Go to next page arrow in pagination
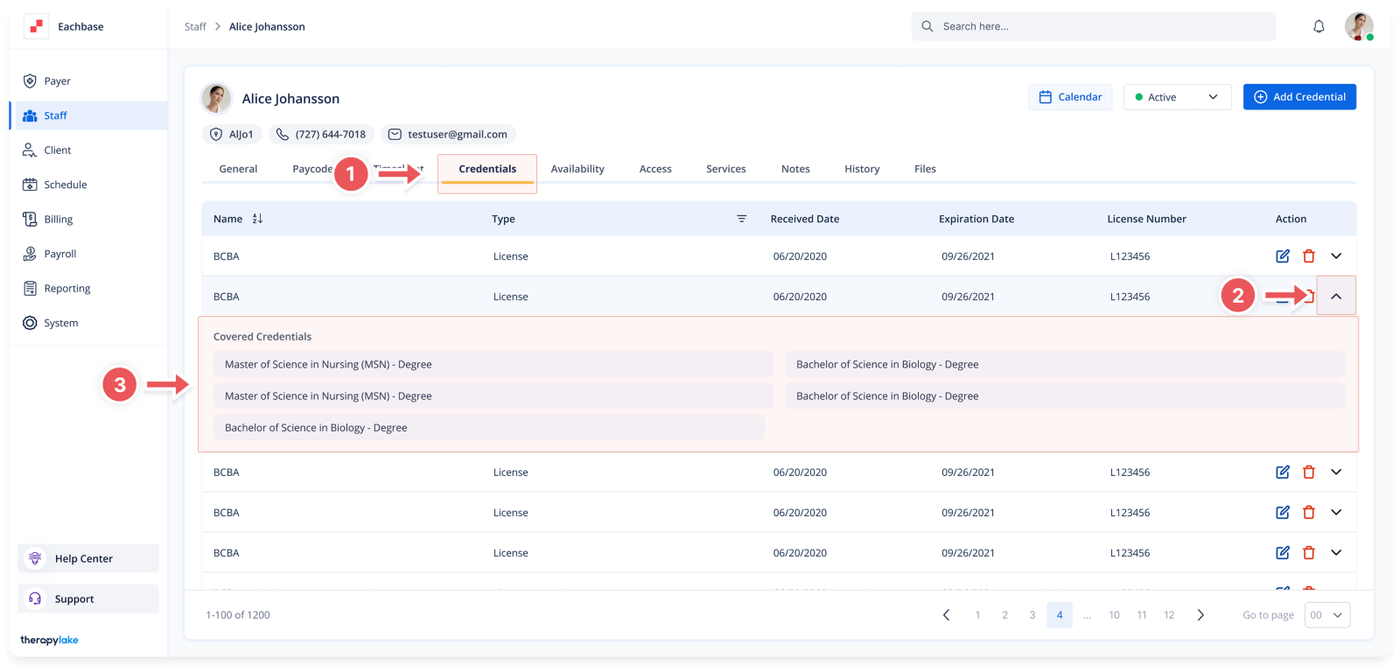The image size is (1400, 672). [1200, 615]
